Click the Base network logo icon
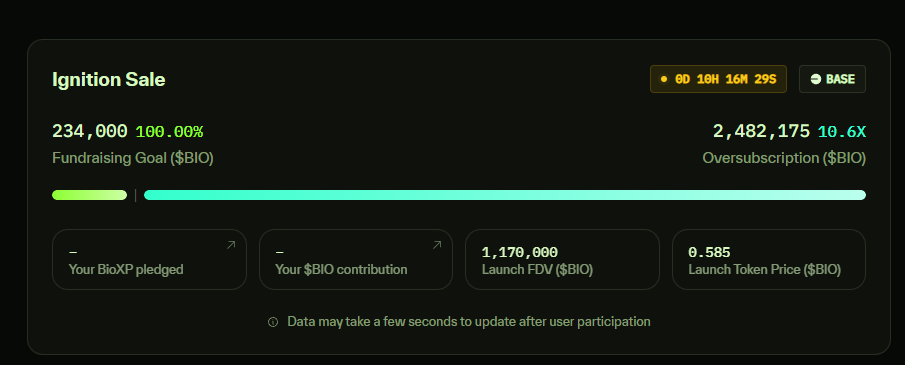 pos(816,79)
